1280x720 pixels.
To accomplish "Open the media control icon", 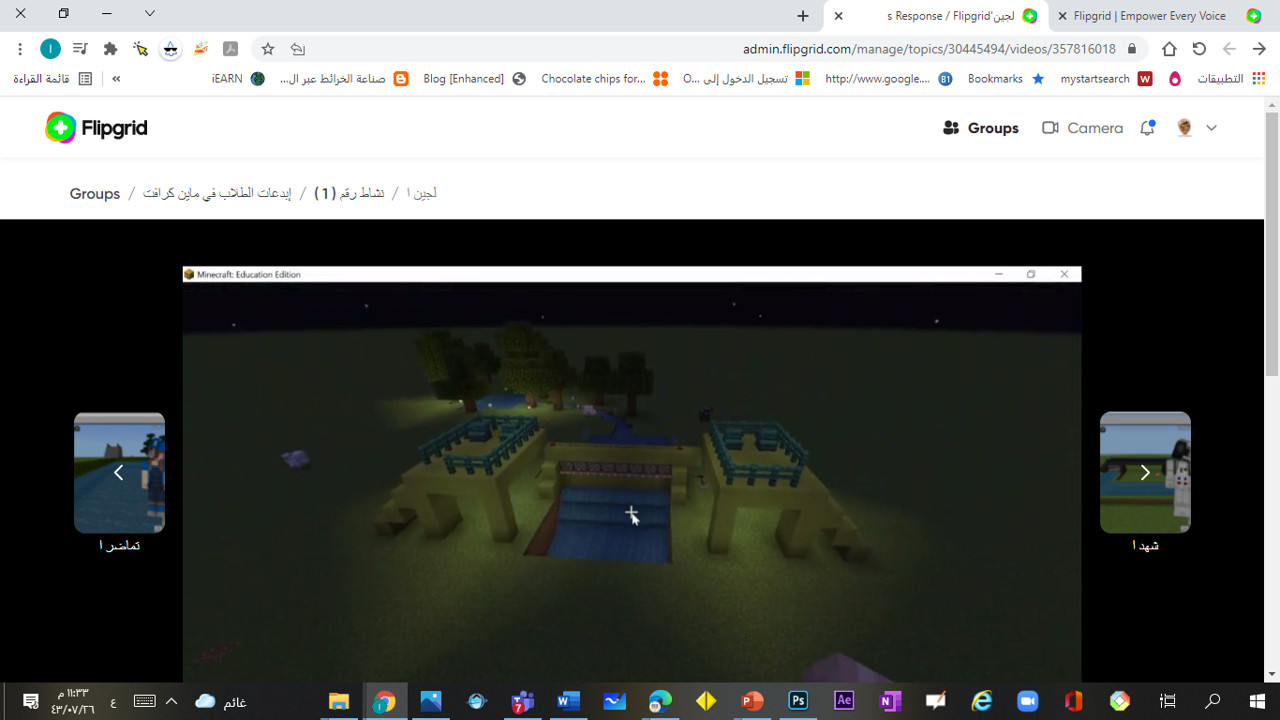I will pyautogui.click(x=80, y=49).
